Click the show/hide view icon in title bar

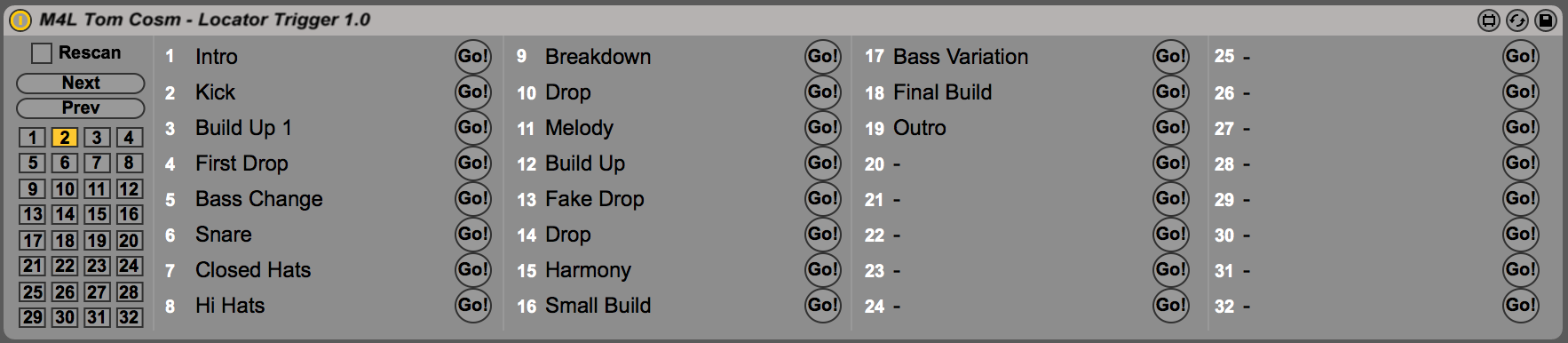click(x=1489, y=20)
